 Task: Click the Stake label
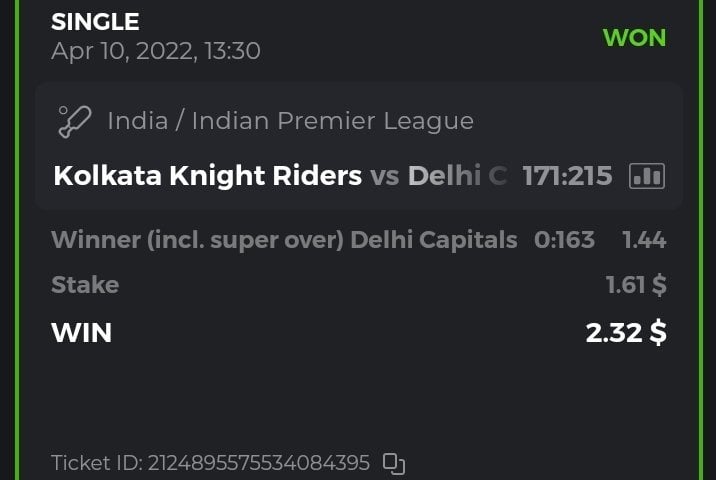(85, 285)
